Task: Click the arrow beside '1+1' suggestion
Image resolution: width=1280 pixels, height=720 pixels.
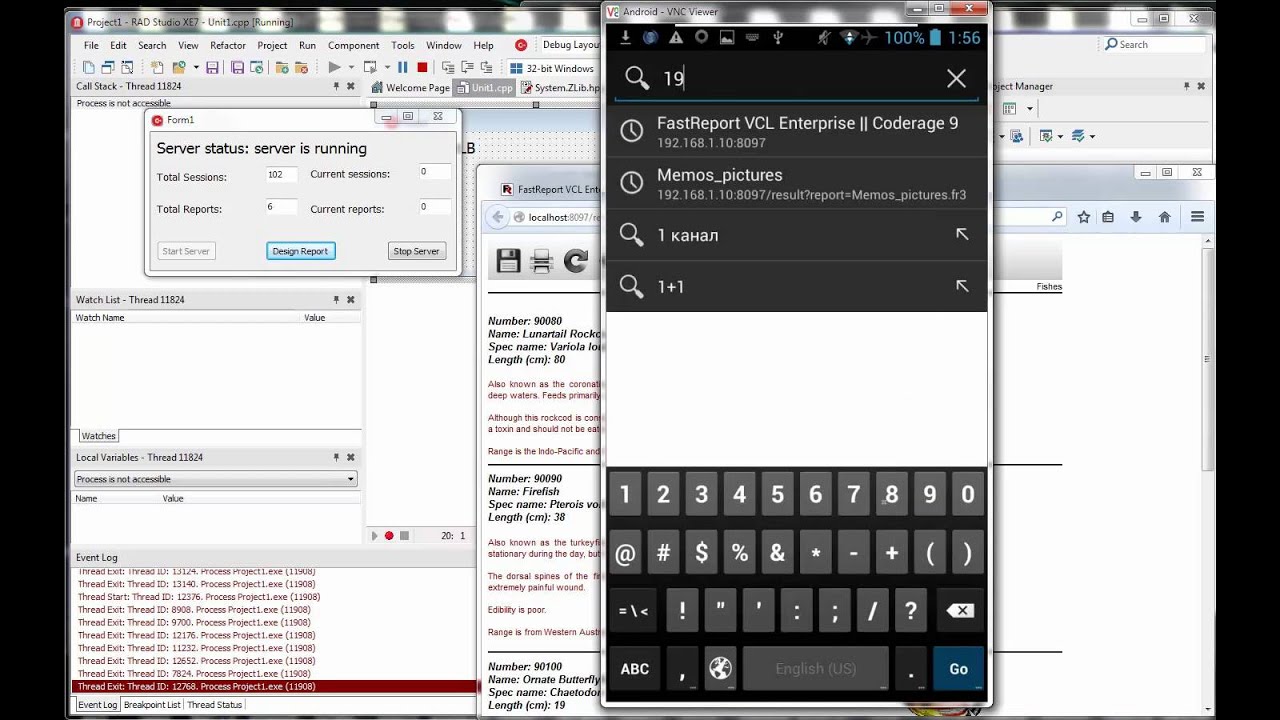Action: pyautogui.click(x=962, y=286)
